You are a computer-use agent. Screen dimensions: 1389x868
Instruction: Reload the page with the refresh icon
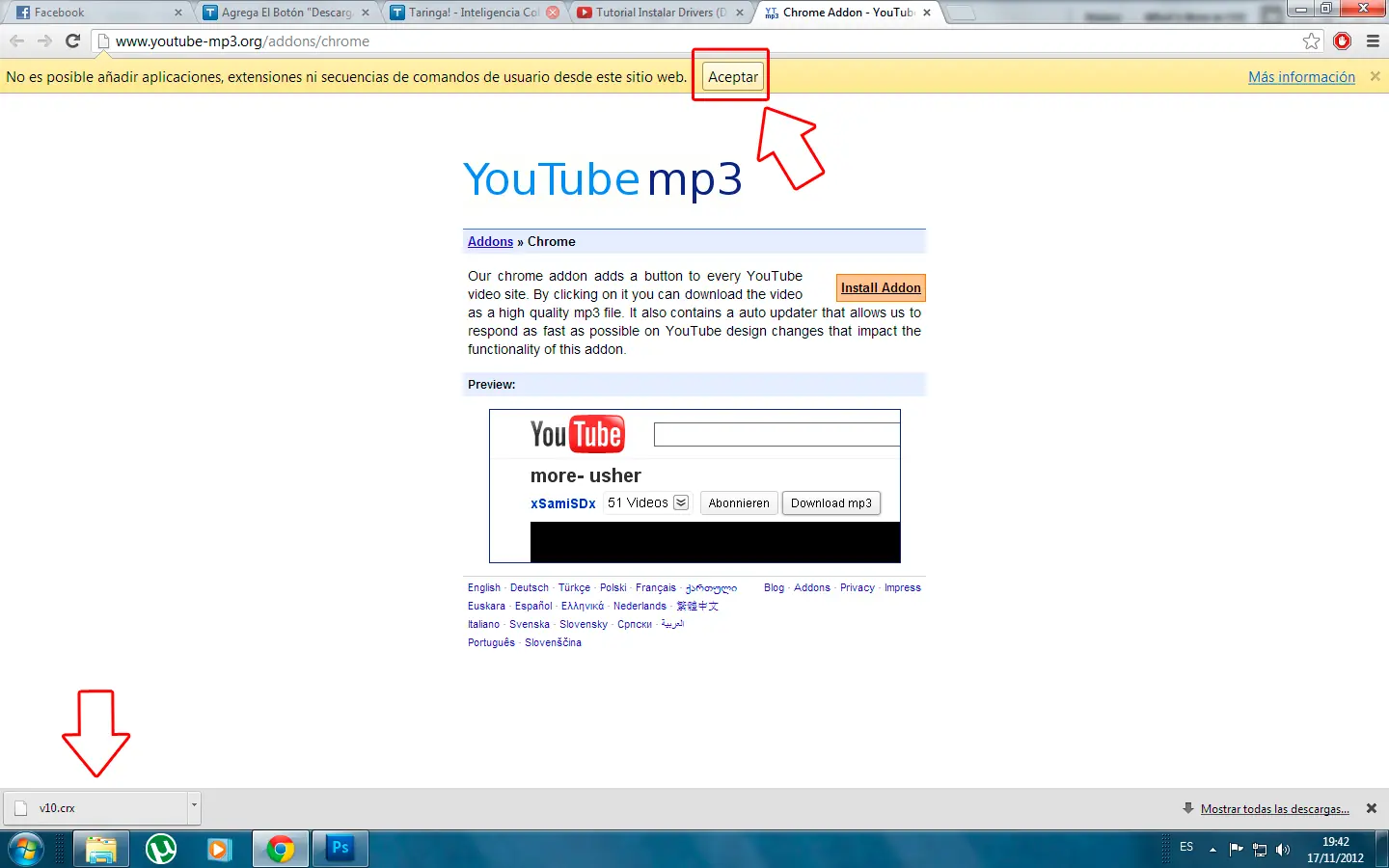[72, 41]
